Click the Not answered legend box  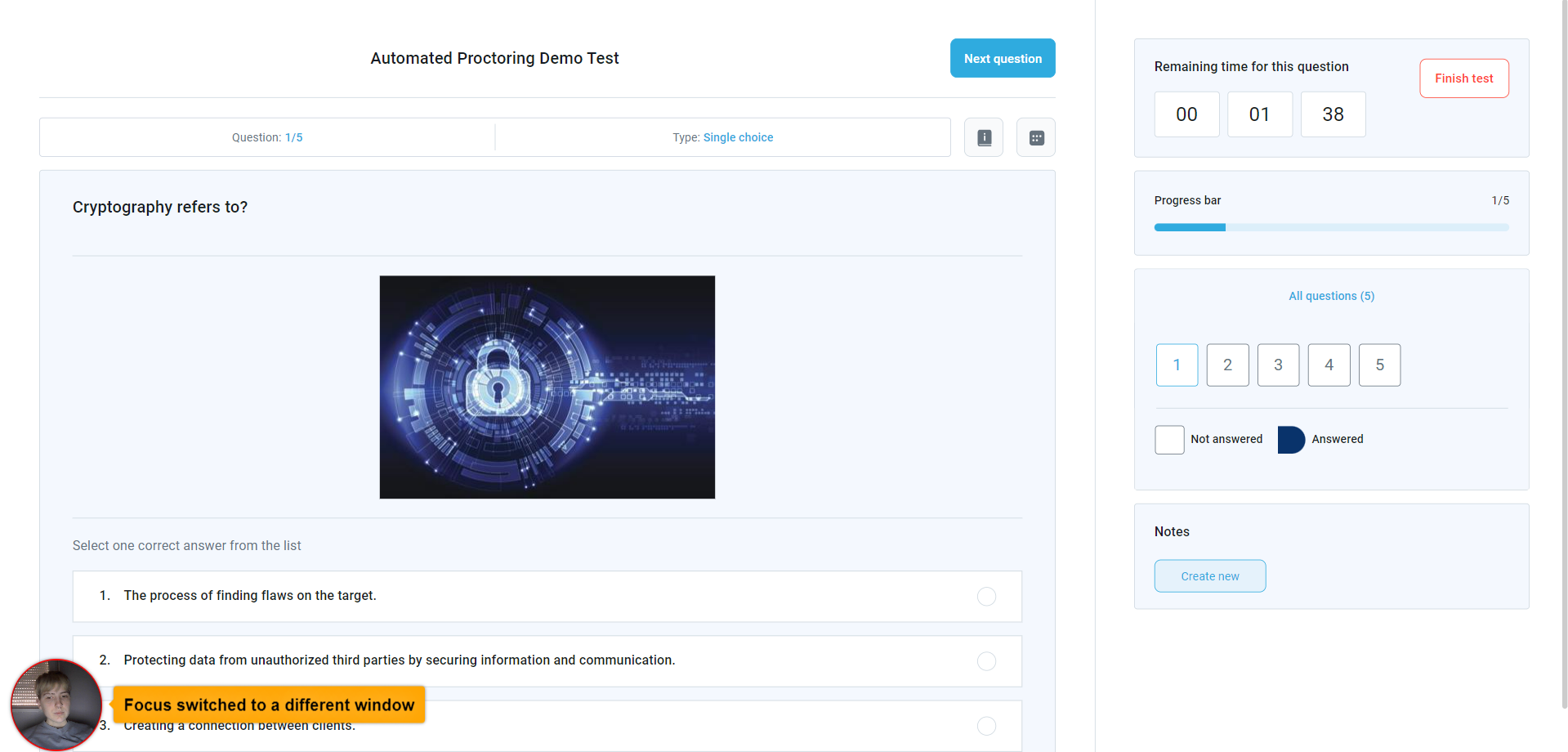tap(1169, 440)
